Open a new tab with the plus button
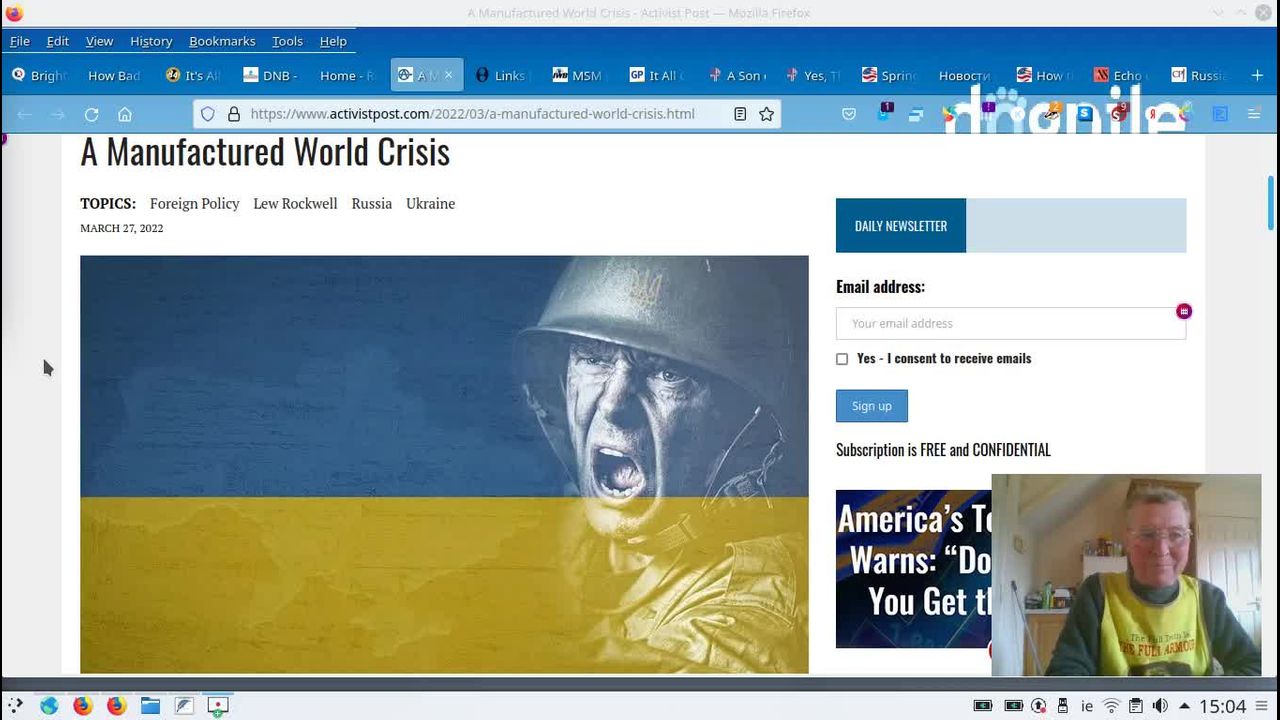 coord(1257,75)
